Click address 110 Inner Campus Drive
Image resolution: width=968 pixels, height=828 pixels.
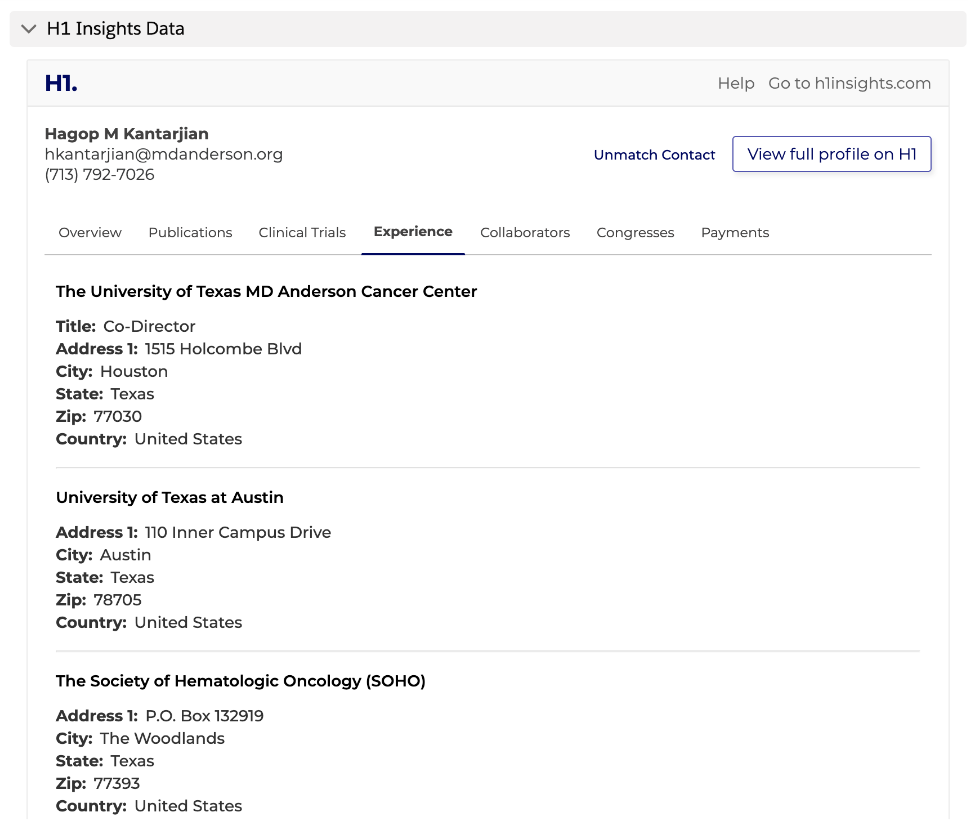click(238, 532)
